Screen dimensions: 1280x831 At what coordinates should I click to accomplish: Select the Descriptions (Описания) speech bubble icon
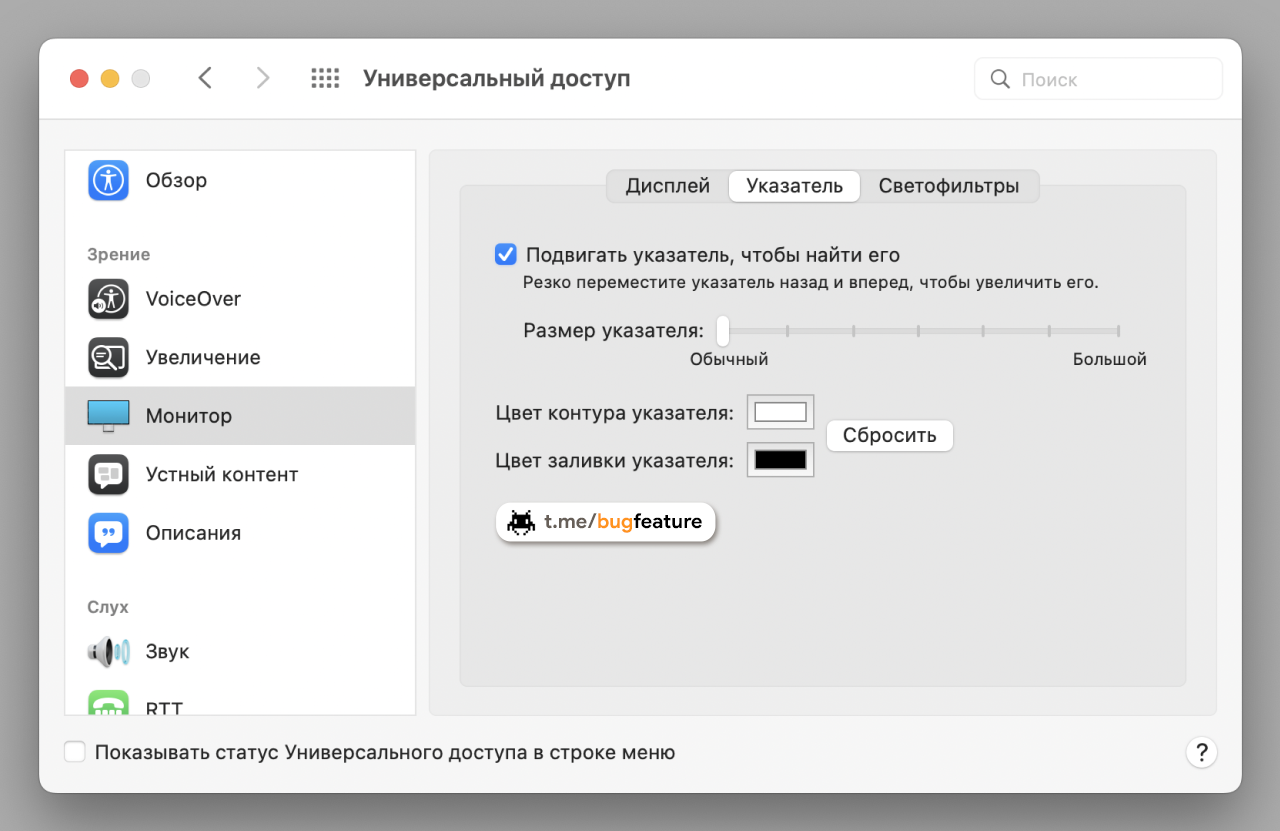[x=108, y=533]
